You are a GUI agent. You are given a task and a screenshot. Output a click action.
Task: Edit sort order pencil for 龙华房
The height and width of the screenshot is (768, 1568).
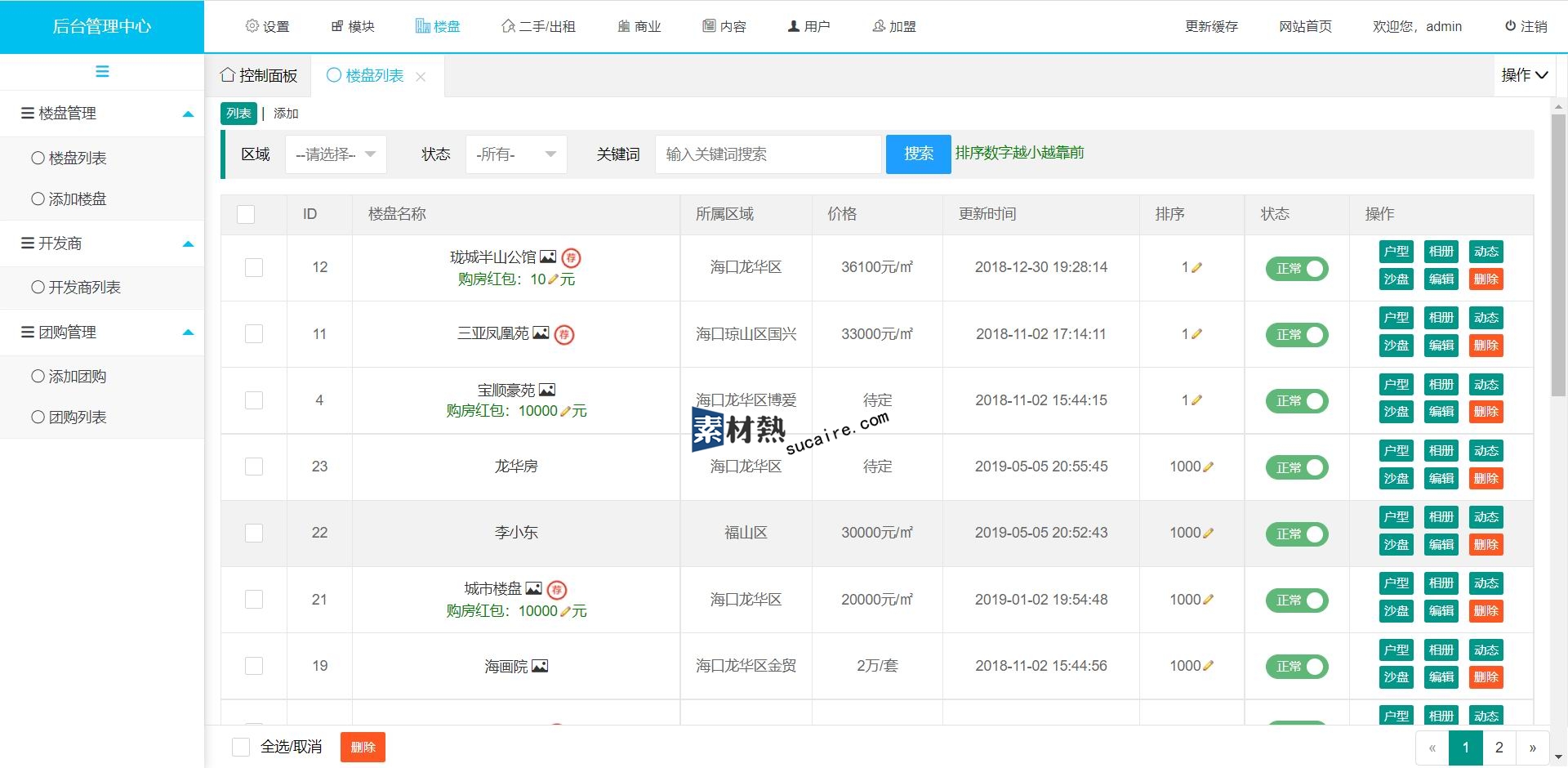click(x=1209, y=467)
